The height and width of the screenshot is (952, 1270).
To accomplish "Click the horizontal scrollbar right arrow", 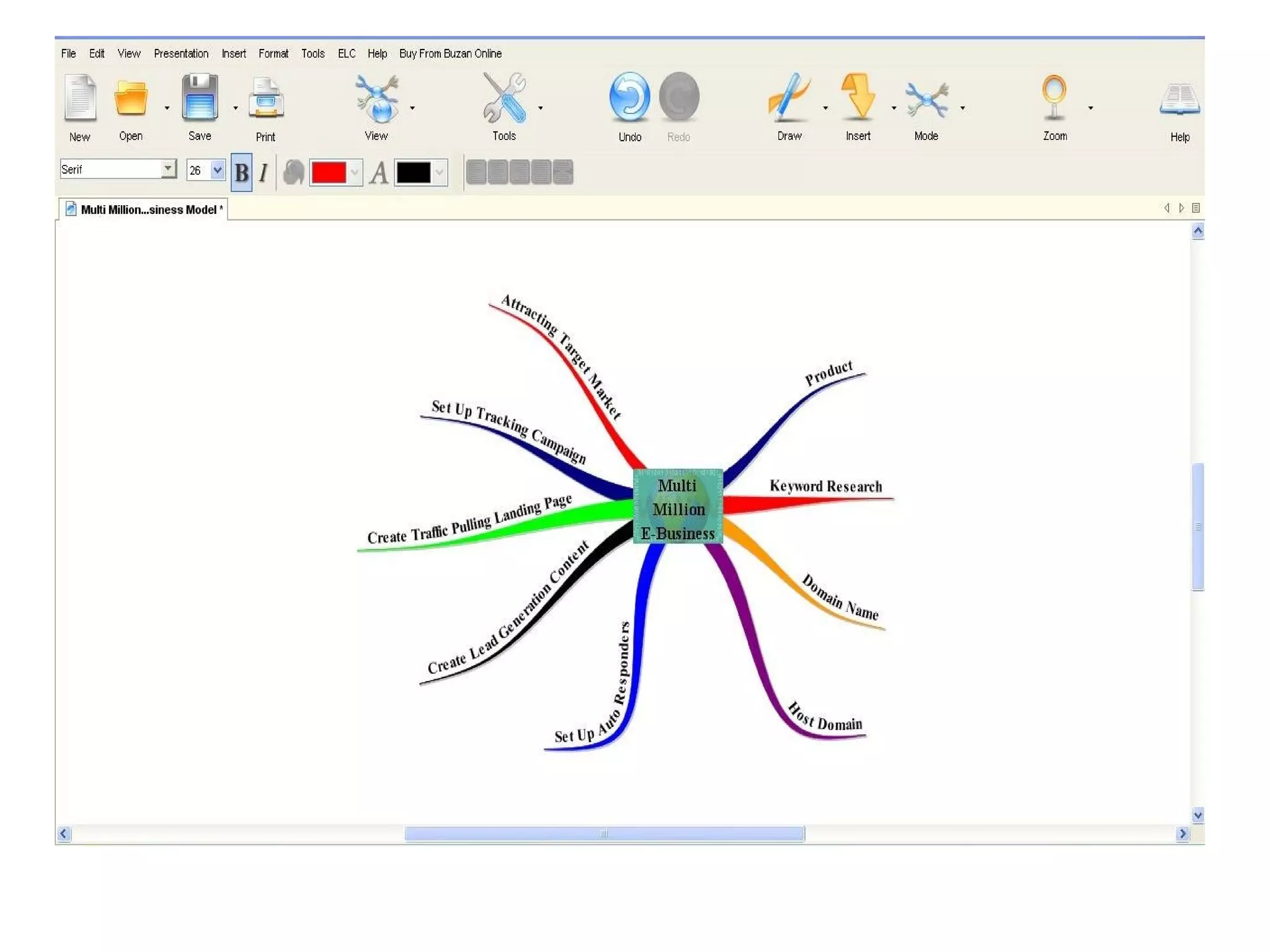I will [x=1182, y=834].
